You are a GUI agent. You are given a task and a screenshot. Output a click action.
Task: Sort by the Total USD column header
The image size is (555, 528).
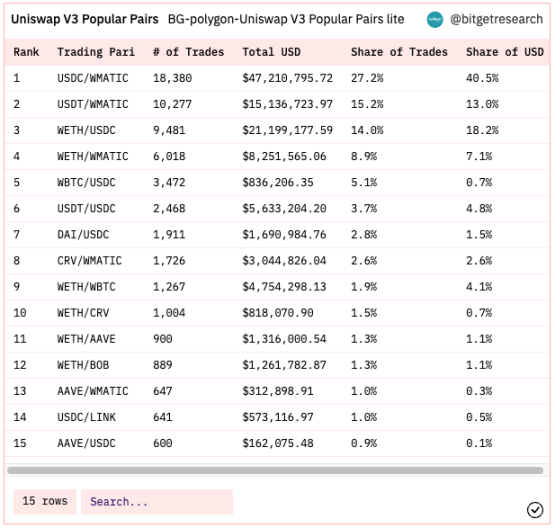(271, 52)
